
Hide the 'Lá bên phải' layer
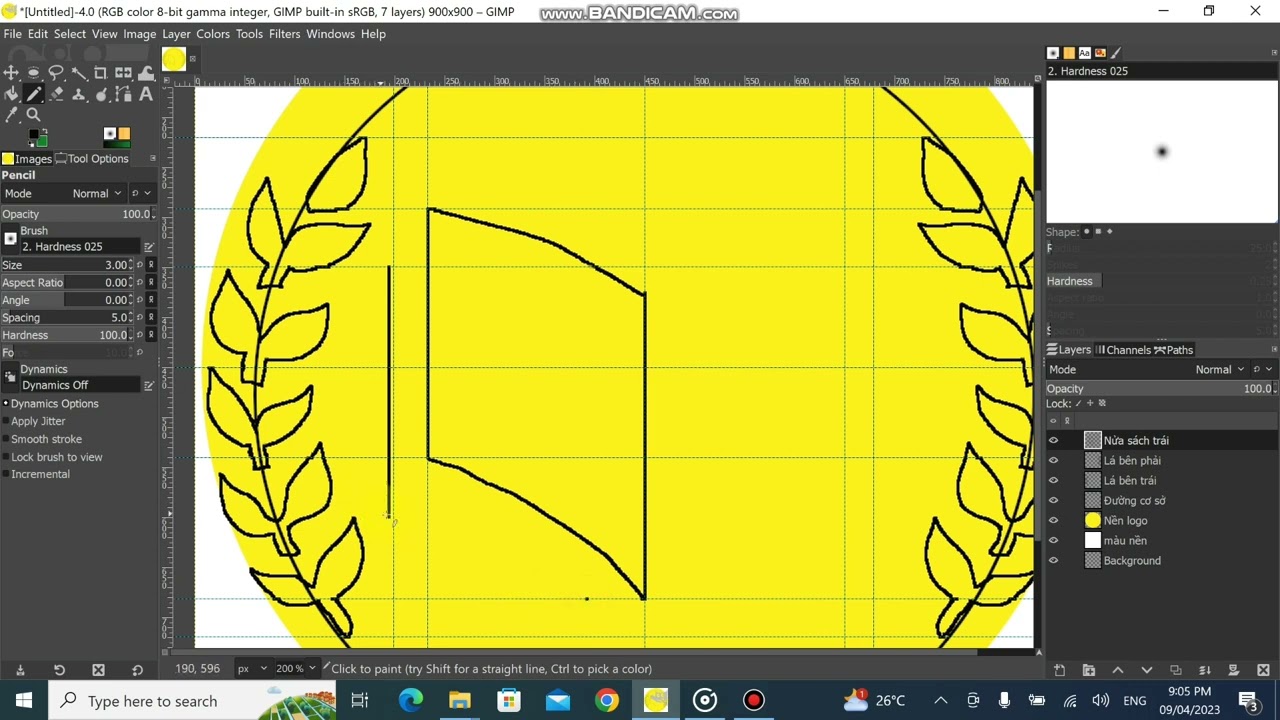1053,460
